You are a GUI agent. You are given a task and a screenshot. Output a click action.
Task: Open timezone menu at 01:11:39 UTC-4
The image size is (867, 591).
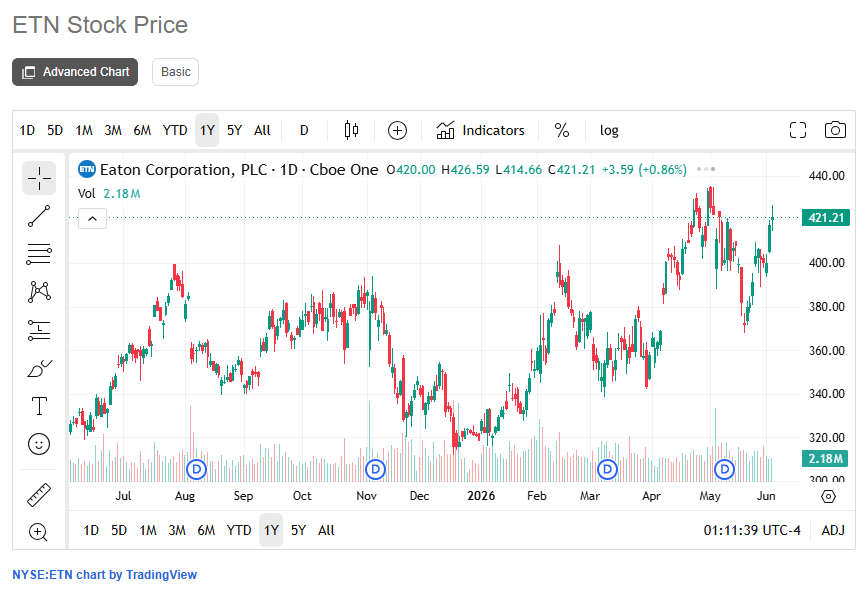(x=751, y=530)
